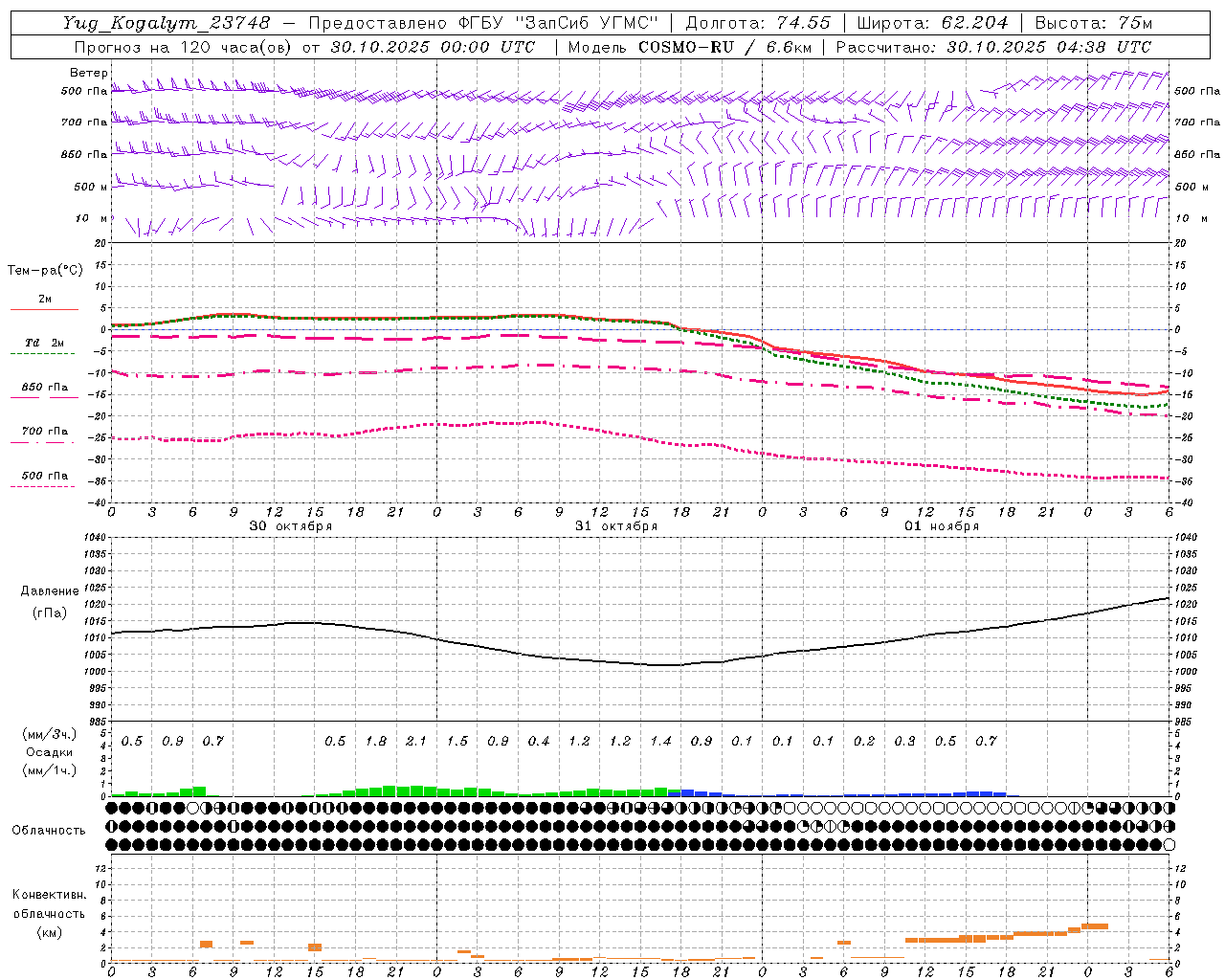
Task: Click the 2м temperature legend entry
Action: (45, 300)
